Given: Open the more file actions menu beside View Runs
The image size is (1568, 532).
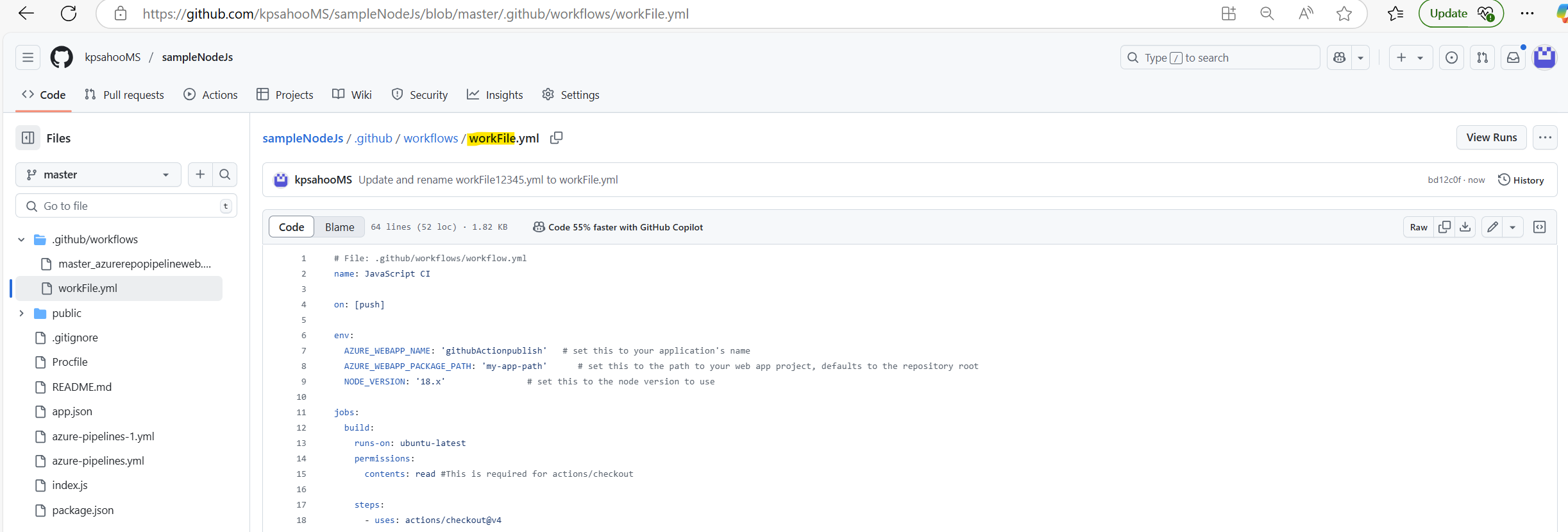Looking at the screenshot, I should point(1545,137).
